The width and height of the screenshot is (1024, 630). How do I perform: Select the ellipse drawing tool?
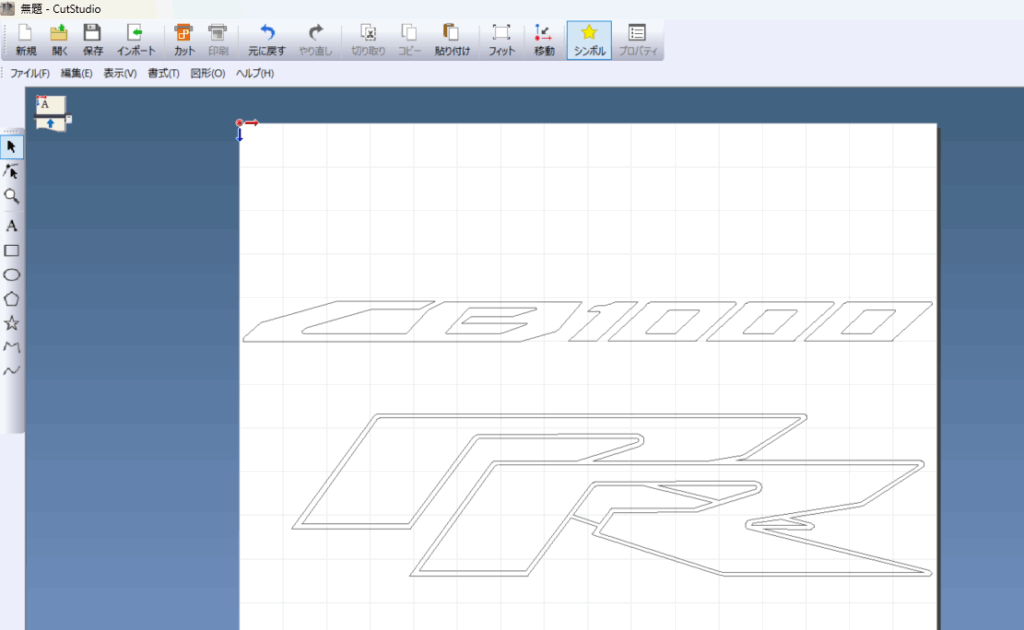click(x=12, y=275)
